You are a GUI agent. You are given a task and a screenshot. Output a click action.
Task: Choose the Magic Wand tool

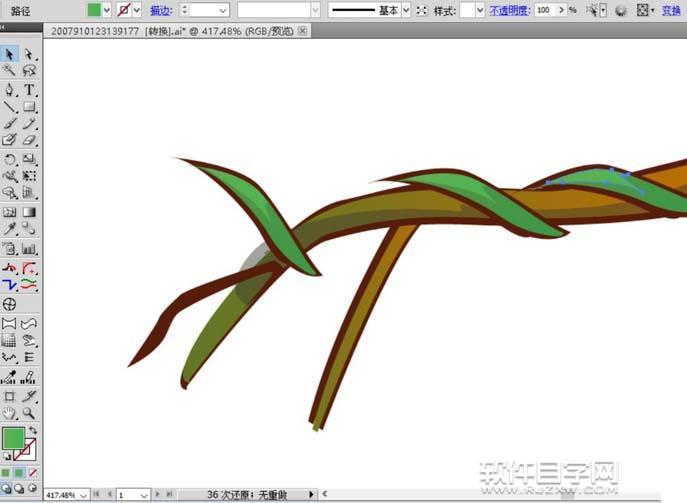tap(9, 71)
